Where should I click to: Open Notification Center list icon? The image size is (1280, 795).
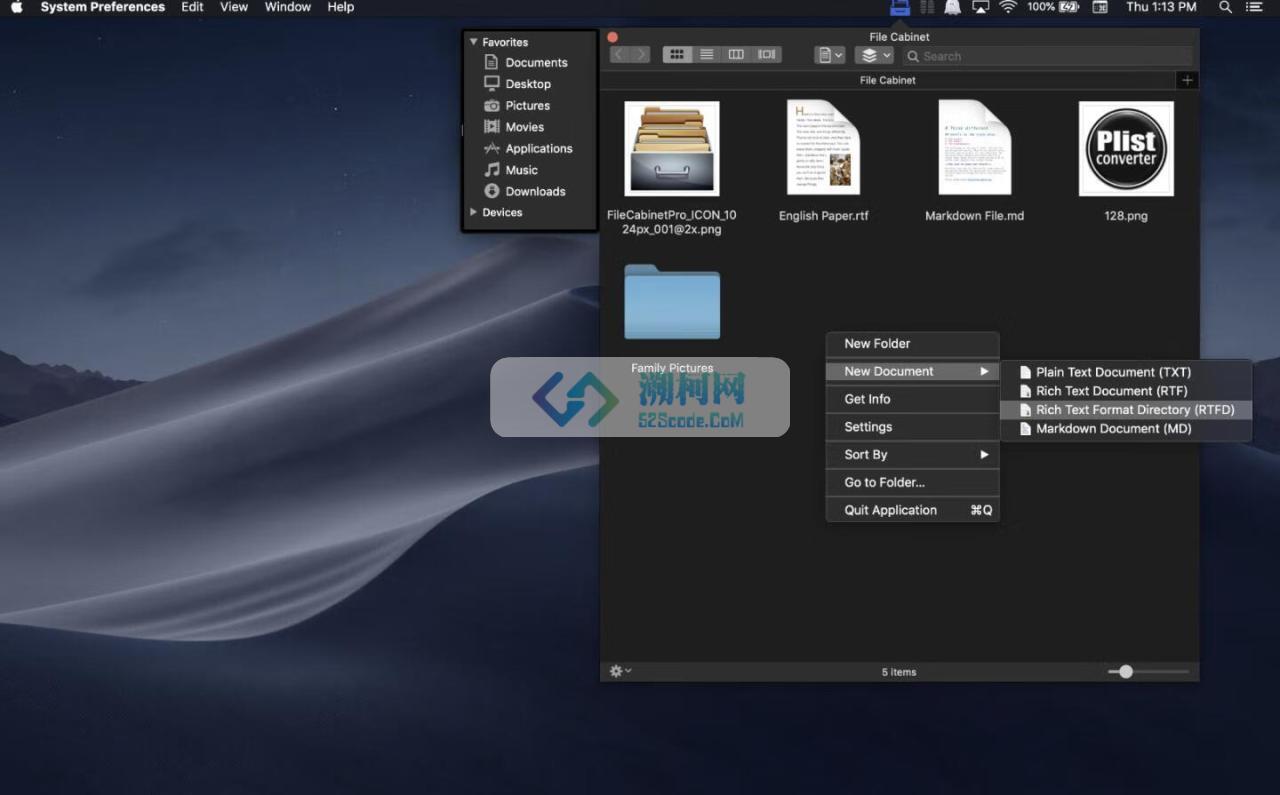point(1254,7)
